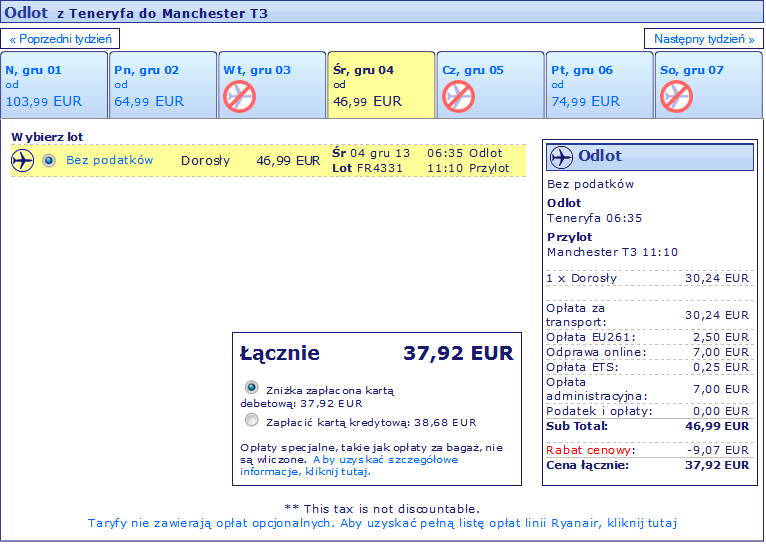Click the Łącznie 37,92 EUR total heading
766x544 pixels.
377,353
